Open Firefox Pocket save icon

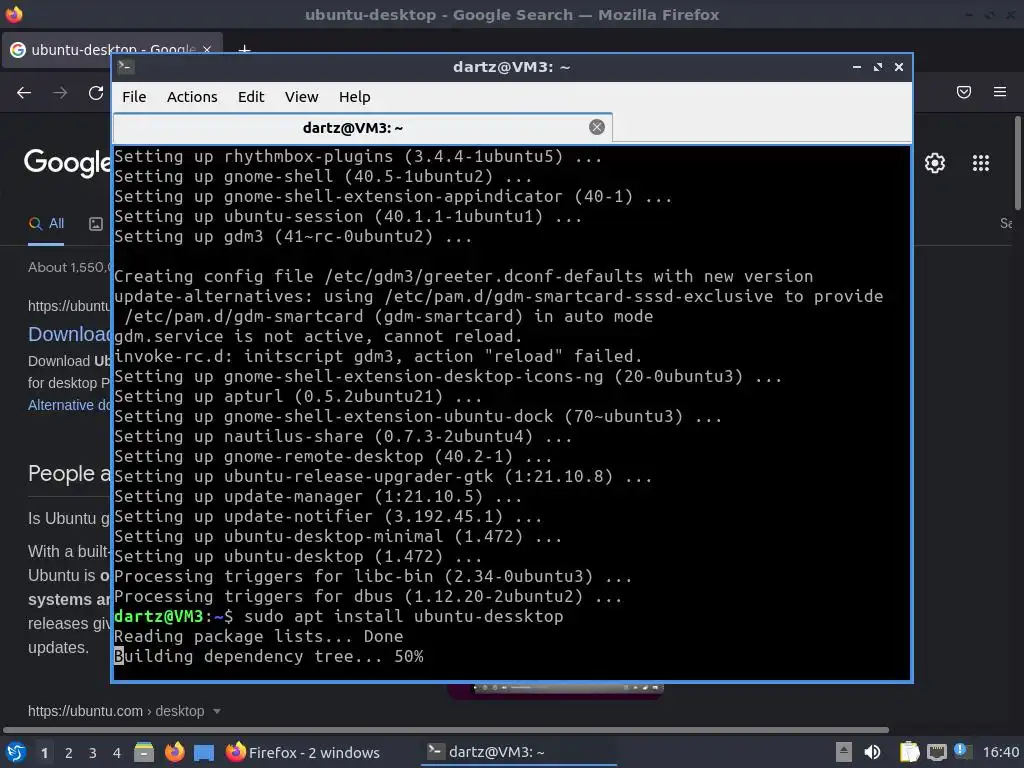(x=964, y=92)
